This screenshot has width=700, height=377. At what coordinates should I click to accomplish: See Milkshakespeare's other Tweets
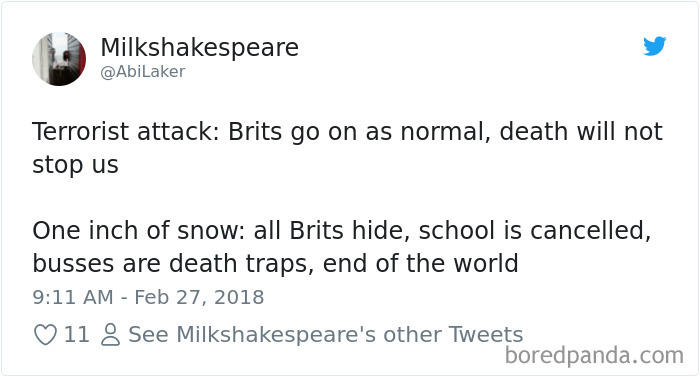(325, 335)
